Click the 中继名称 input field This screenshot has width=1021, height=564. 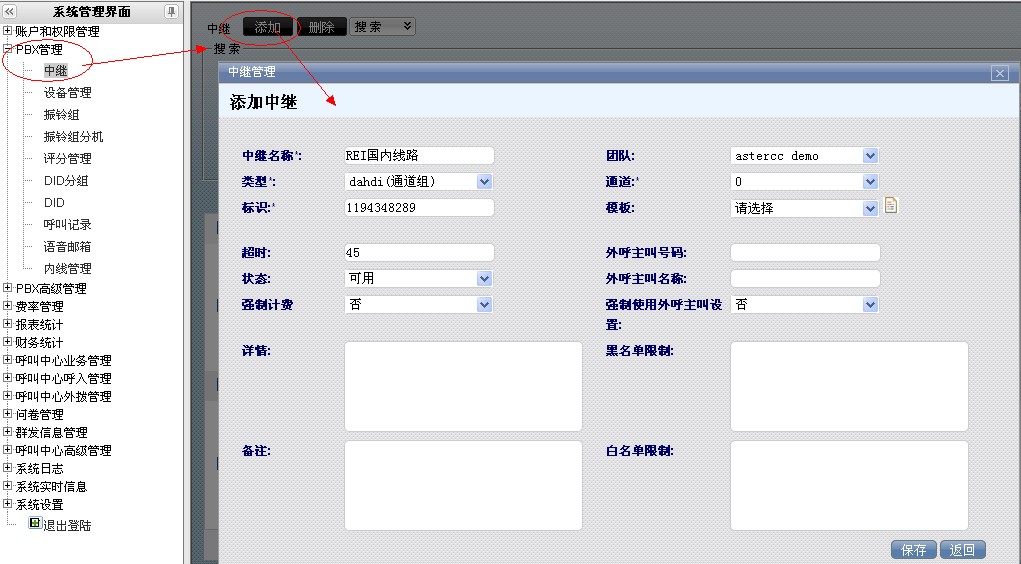pyautogui.click(x=418, y=156)
